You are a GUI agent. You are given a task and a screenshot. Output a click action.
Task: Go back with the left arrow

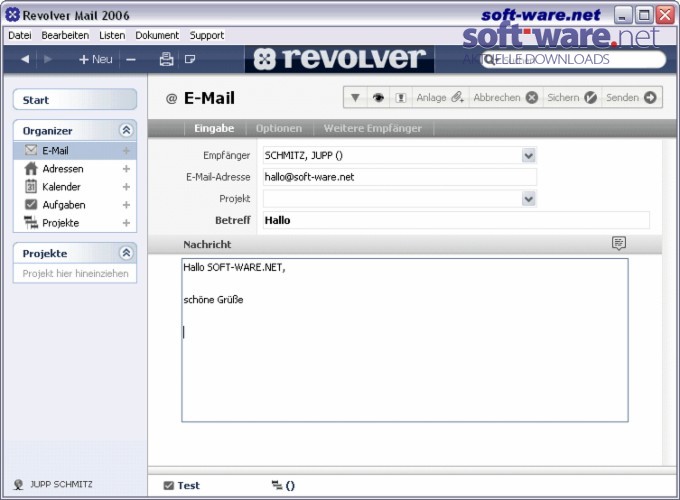point(25,59)
